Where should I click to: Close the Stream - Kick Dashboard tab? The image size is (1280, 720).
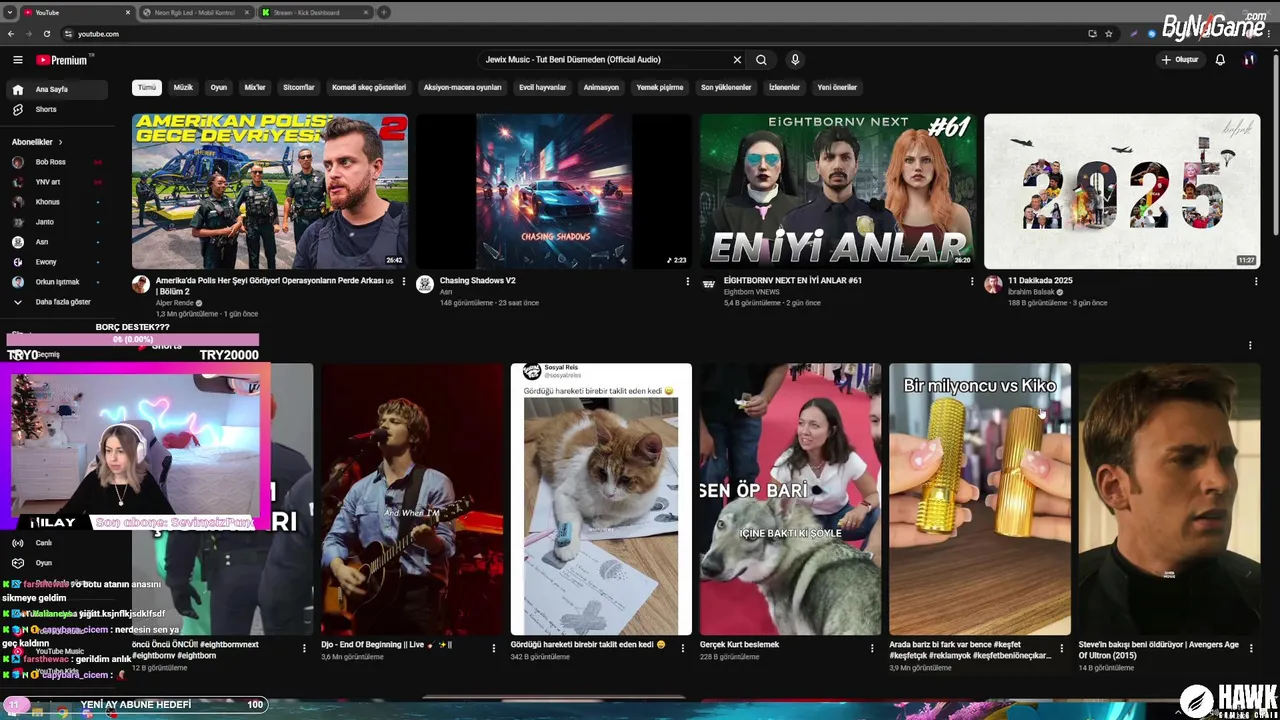366,13
